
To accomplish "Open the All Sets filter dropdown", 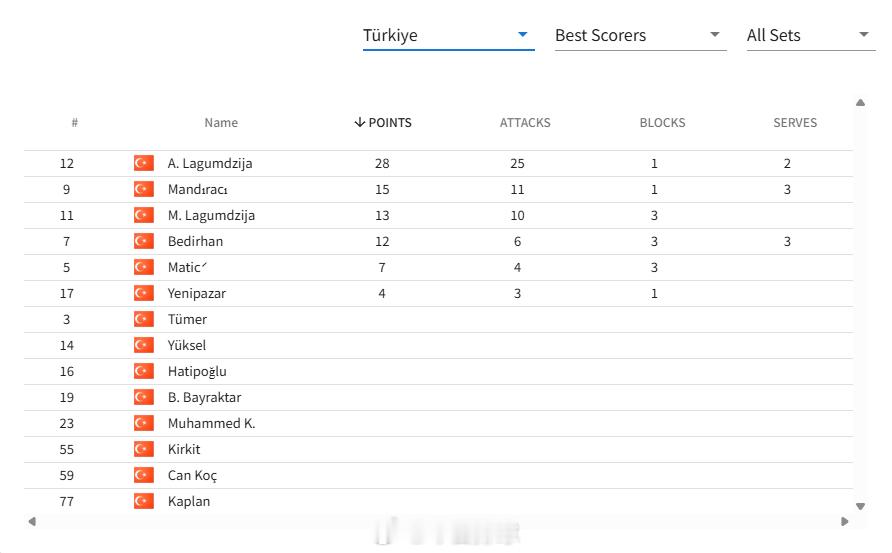I will point(811,35).
